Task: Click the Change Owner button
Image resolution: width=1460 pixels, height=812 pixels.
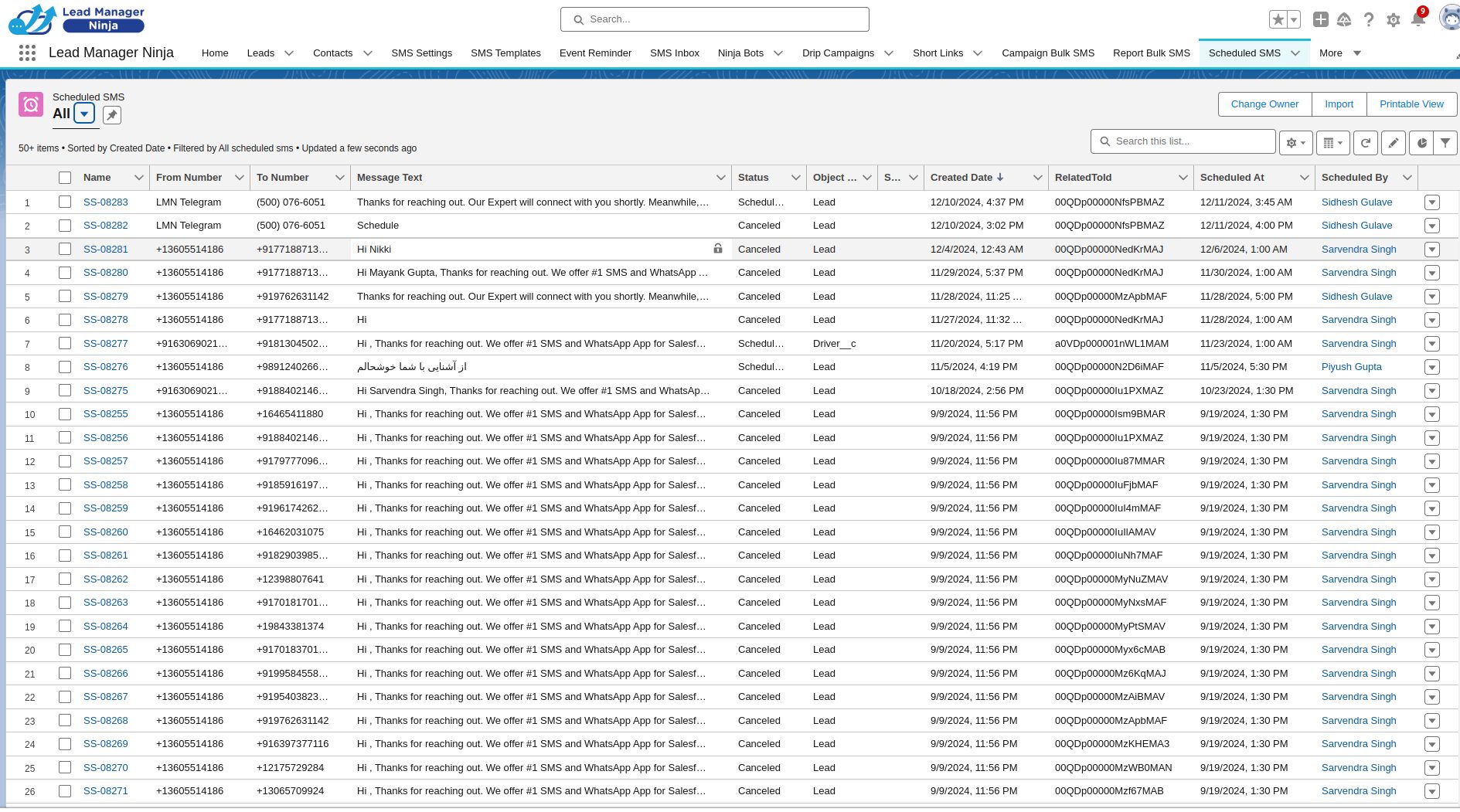Action: [x=1264, y=104]
